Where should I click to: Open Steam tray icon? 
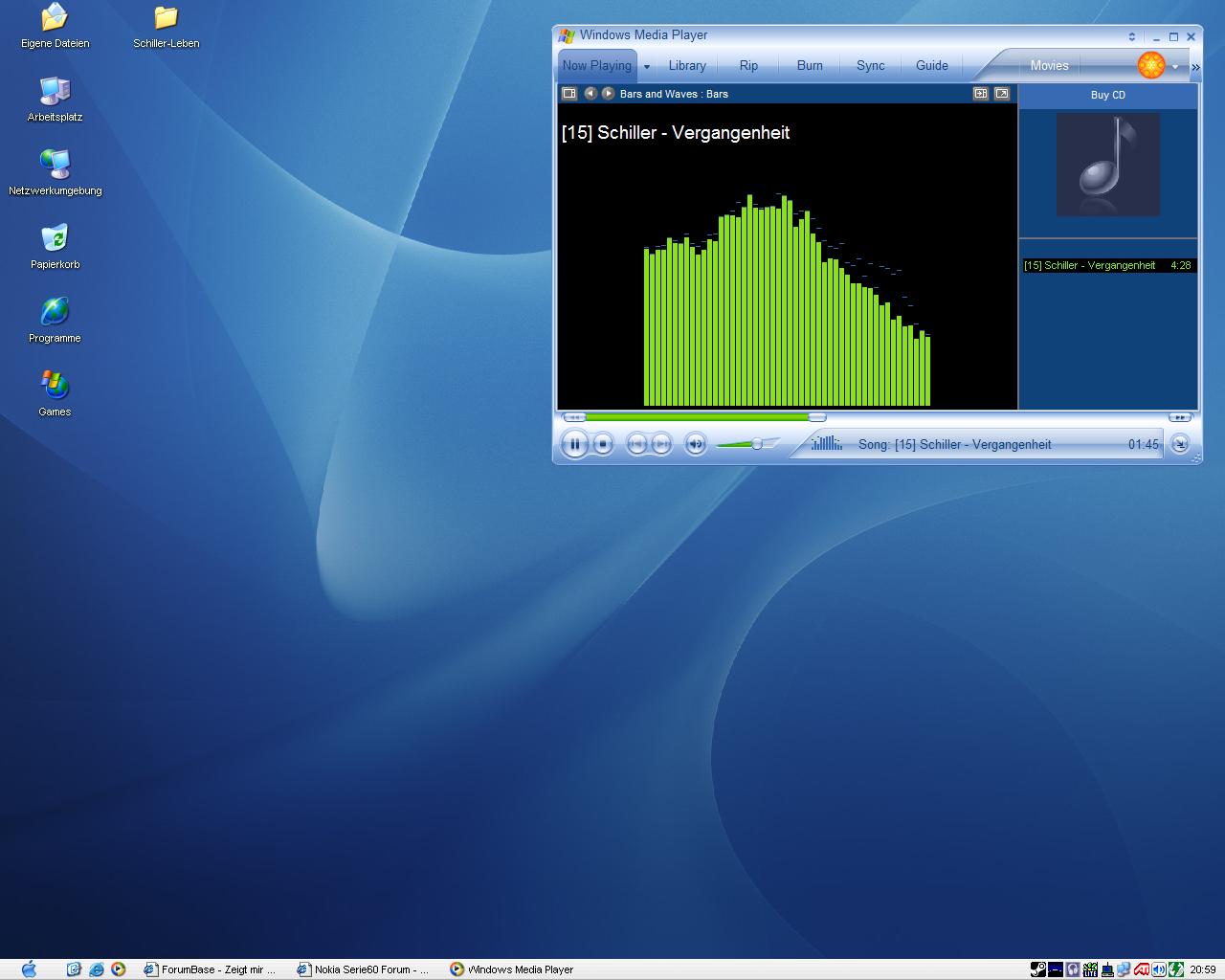pos(1038,969)
